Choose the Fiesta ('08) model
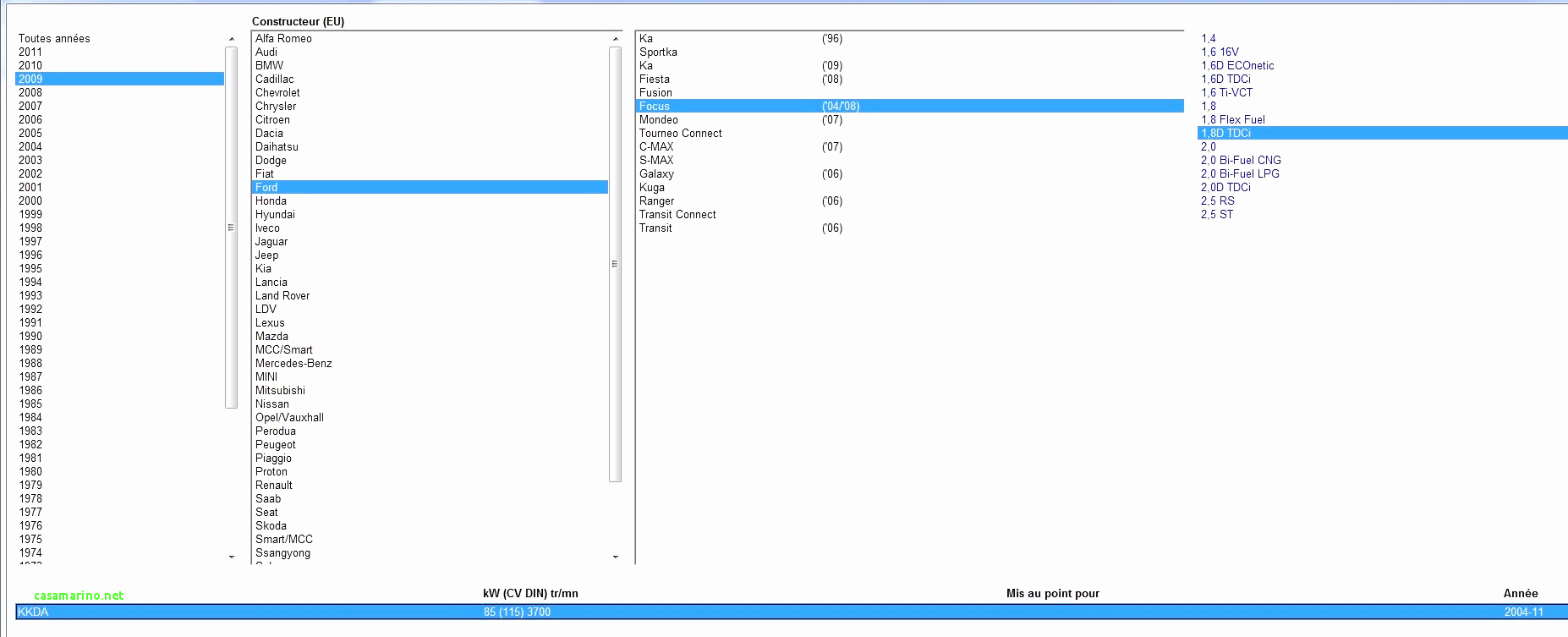 coord(655,79)
